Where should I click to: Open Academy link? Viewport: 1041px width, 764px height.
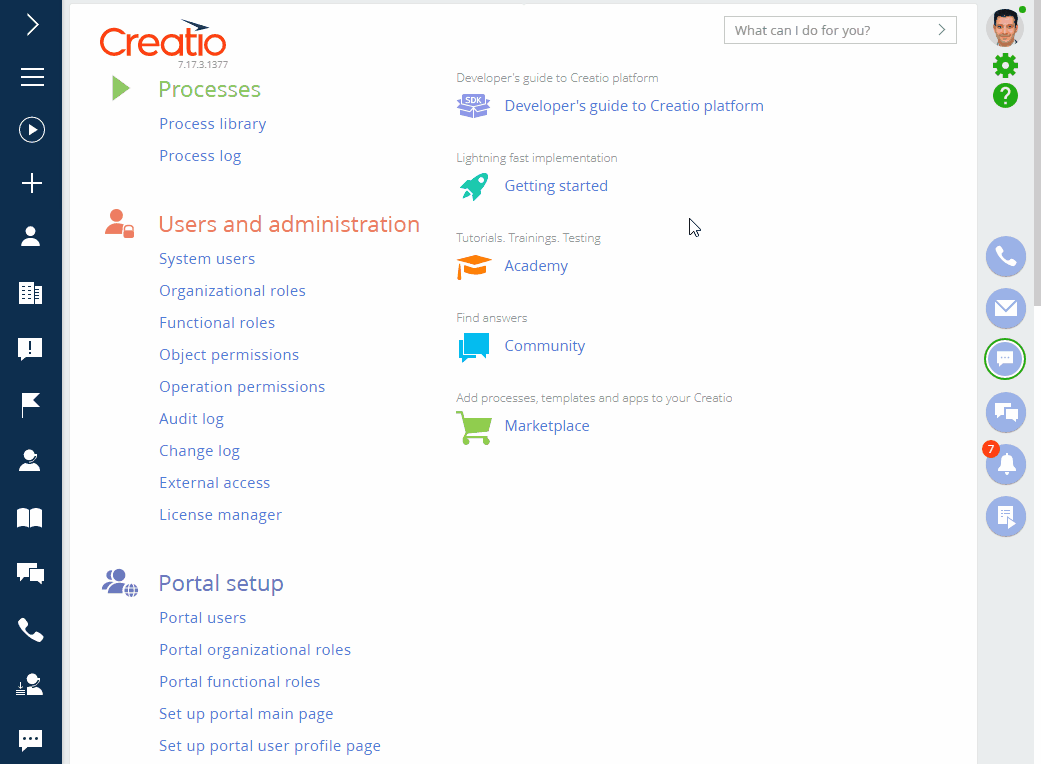[x=536, y=266]
